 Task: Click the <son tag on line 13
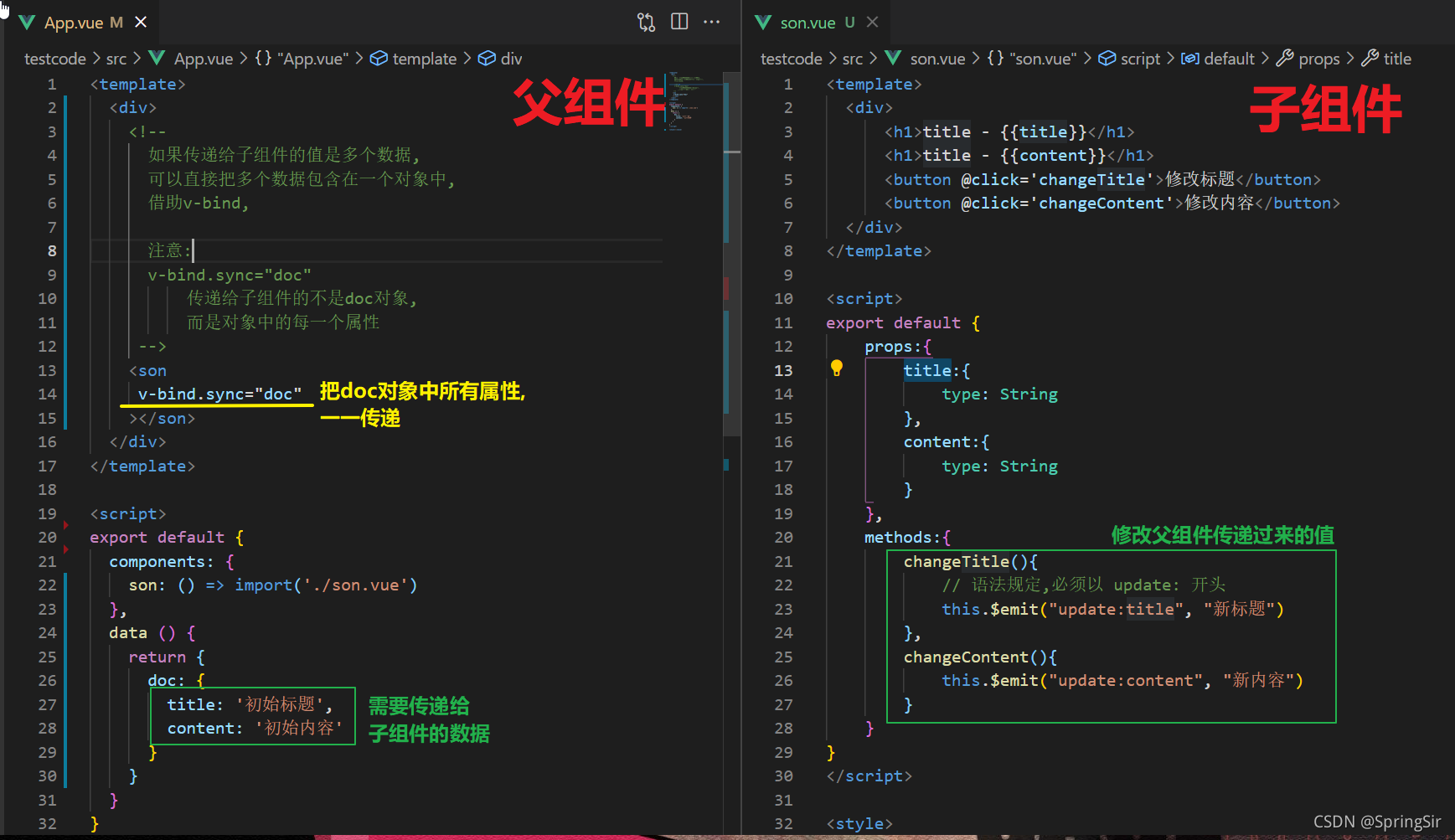[147, 370]
